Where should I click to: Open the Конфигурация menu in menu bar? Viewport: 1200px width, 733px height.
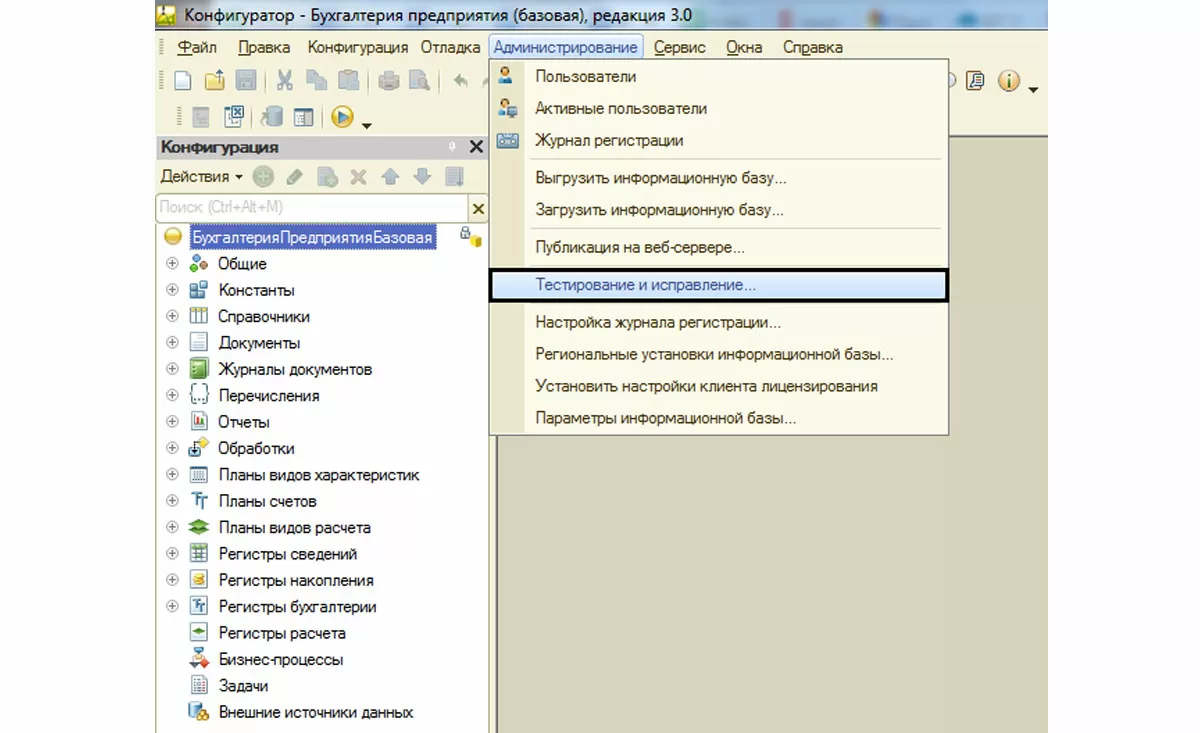[358, 47]
